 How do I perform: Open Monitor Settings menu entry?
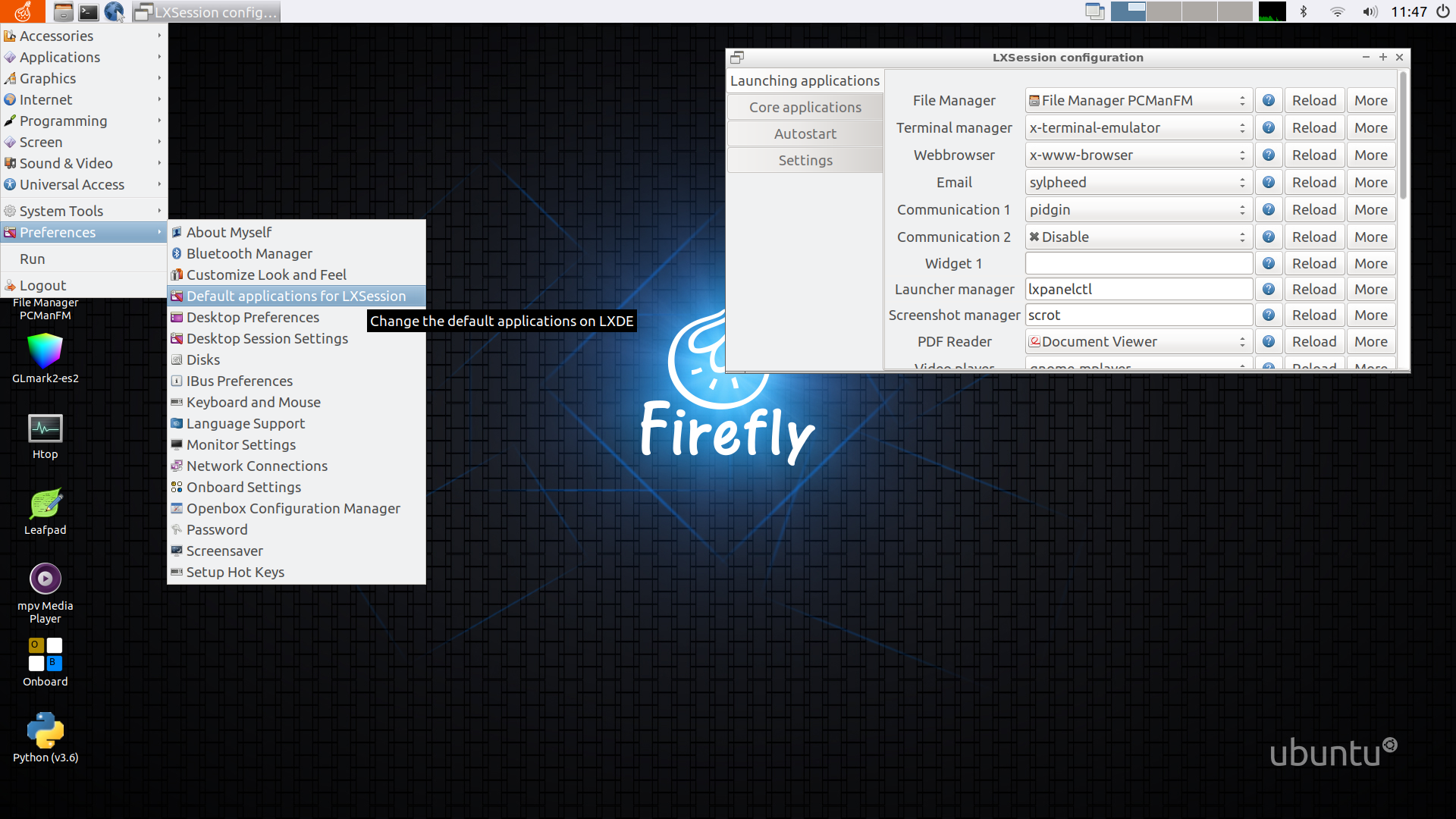pyautogui.click(x=296, y=444)
